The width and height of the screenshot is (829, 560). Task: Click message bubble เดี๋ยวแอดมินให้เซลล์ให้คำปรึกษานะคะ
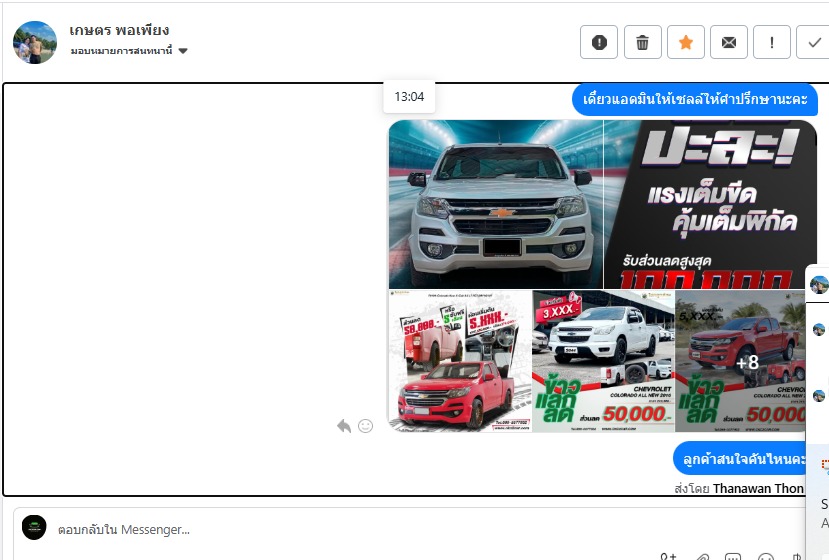coord(695,99)
